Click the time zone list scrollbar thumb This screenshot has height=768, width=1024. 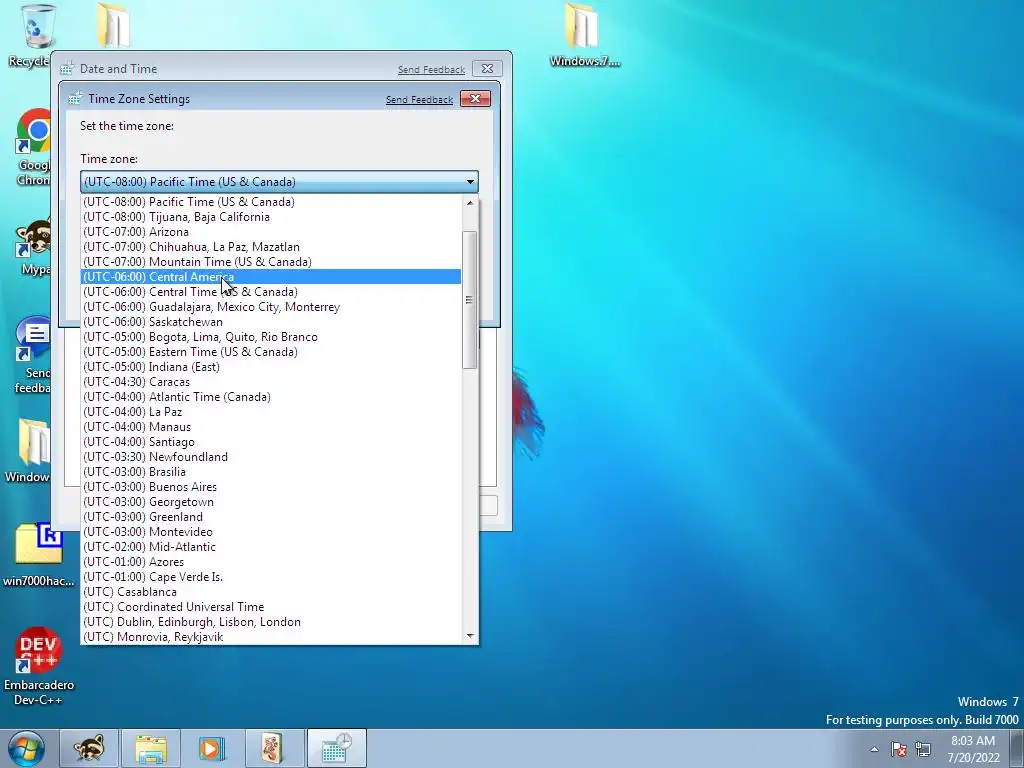click(x=469, y=300)
